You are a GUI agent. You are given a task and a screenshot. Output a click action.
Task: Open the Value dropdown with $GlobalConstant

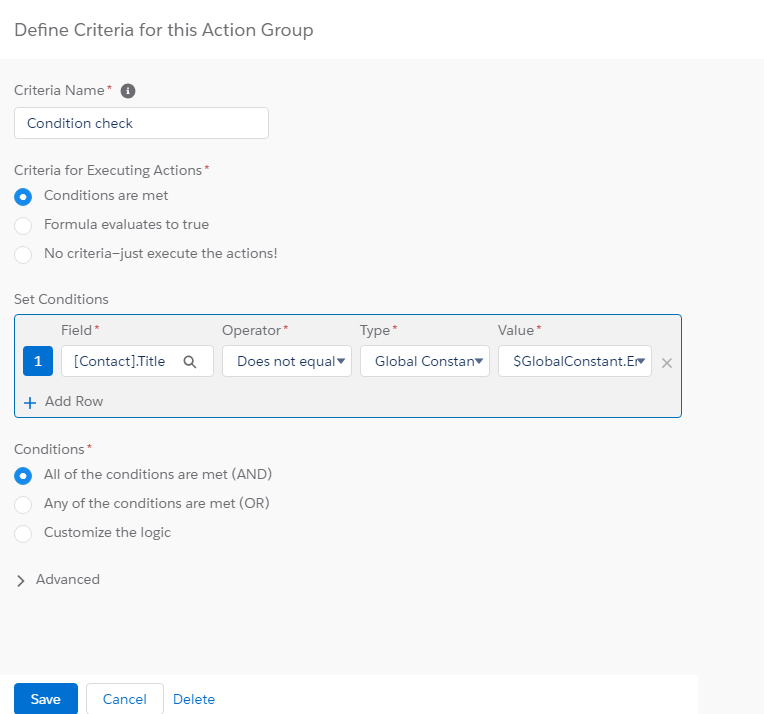pos(574,362)
